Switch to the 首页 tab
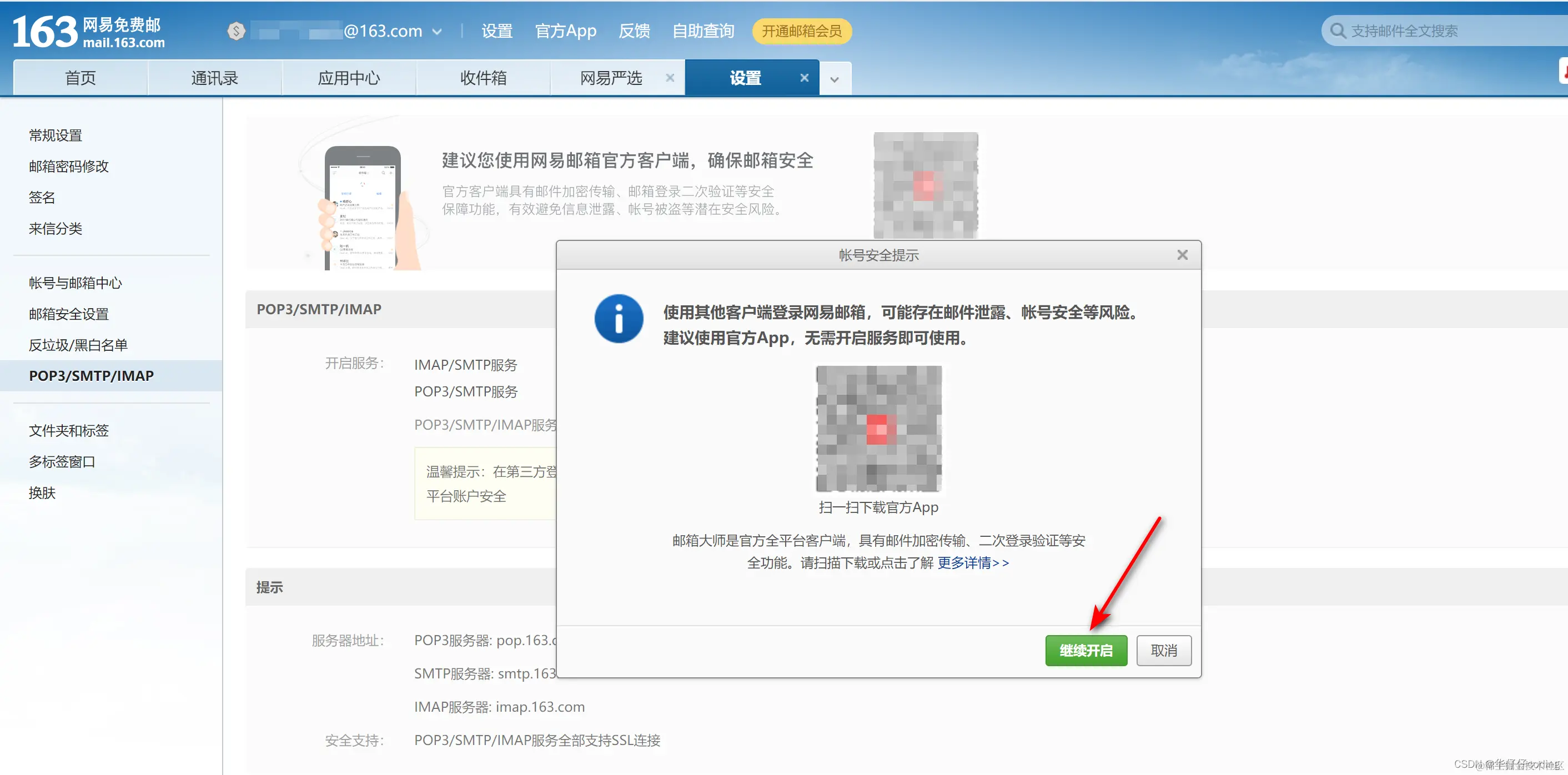The width and height of the screenshot is (1568, 775). [x=80, y=77]
